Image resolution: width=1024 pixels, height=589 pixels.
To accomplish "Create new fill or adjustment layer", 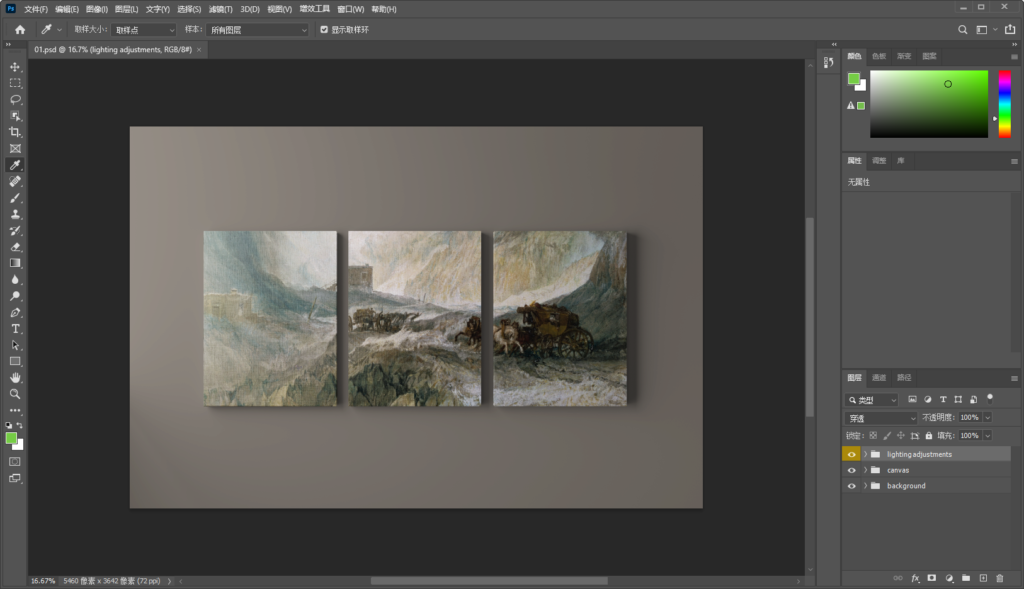I will click(x=949, y=578).
